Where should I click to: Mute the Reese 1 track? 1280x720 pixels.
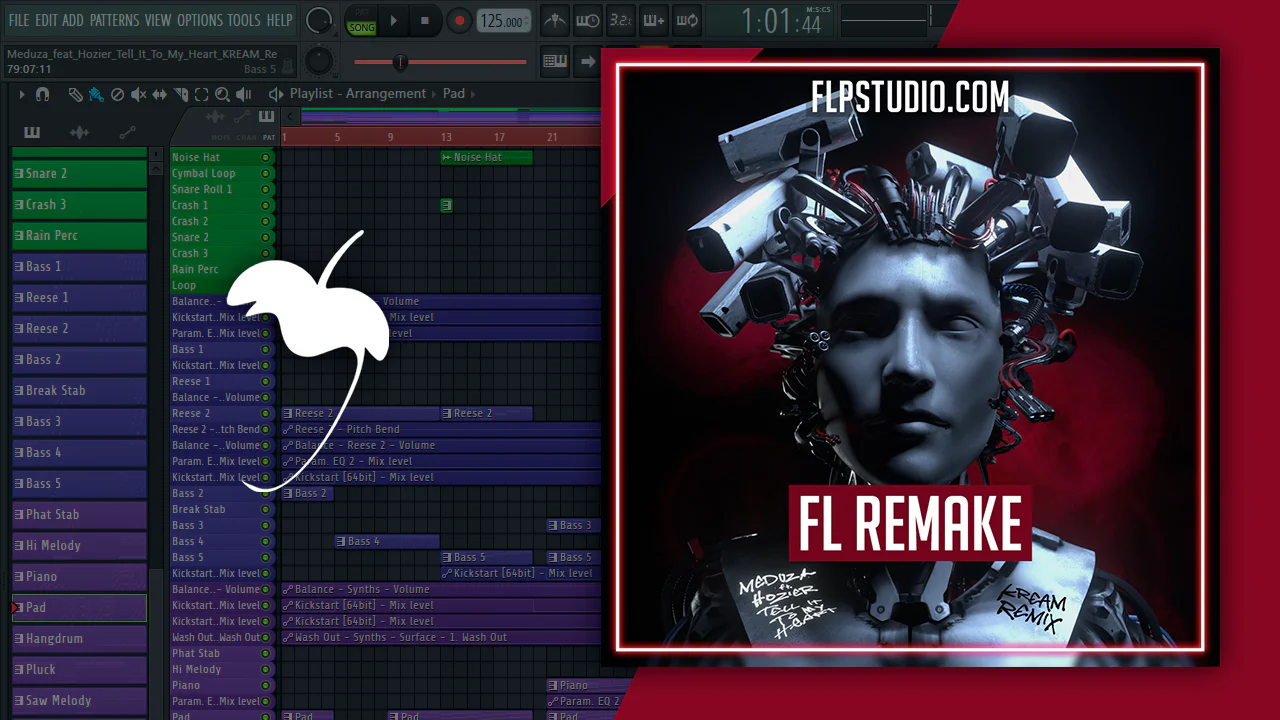[x=266, y=382]
